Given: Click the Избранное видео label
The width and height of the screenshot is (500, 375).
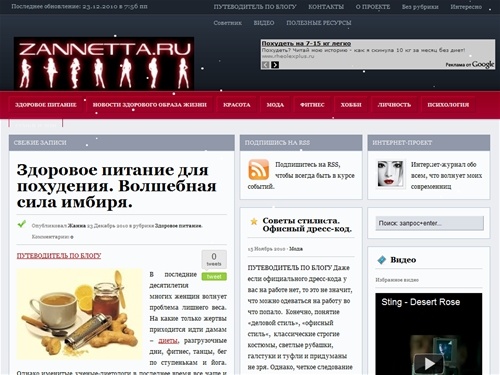Looking at the screenshot, I should (x=397, y=280).
